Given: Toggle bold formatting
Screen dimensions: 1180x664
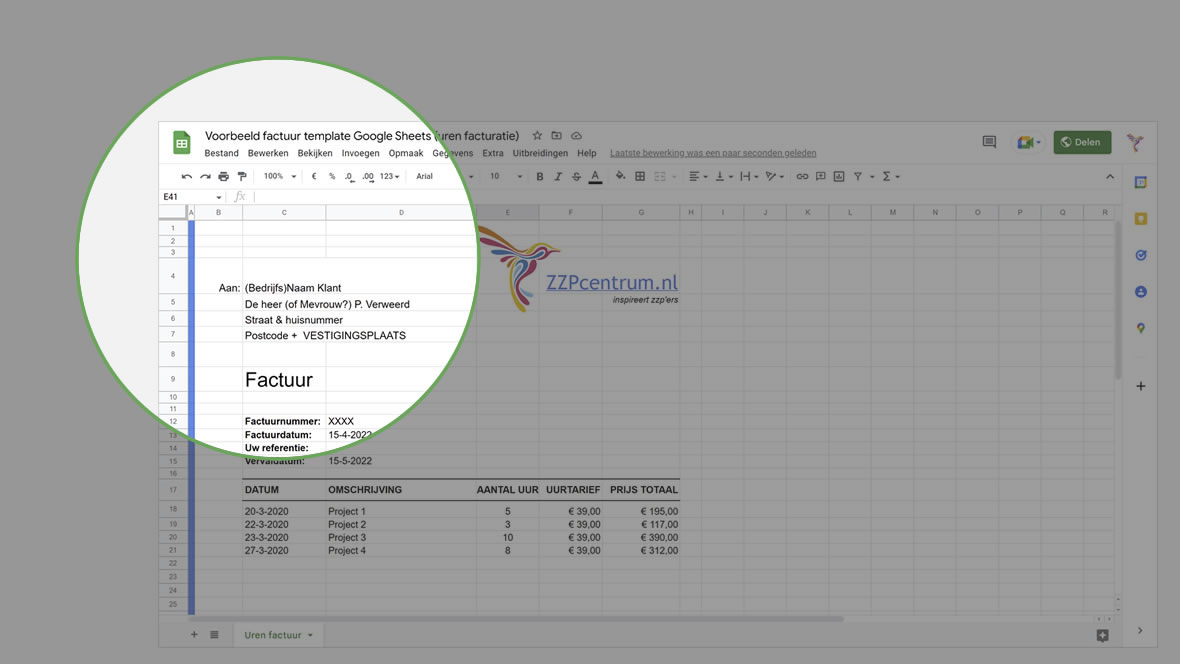Looking at the screenshot, I should 539,176.
